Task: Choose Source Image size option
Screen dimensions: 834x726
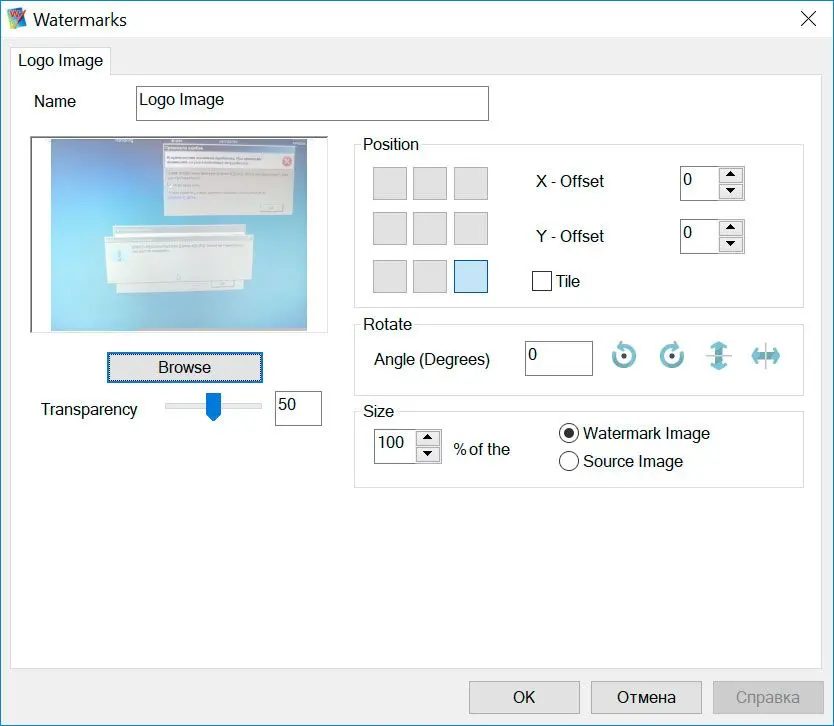Action: pyautogui.click(x=569, y=461)
